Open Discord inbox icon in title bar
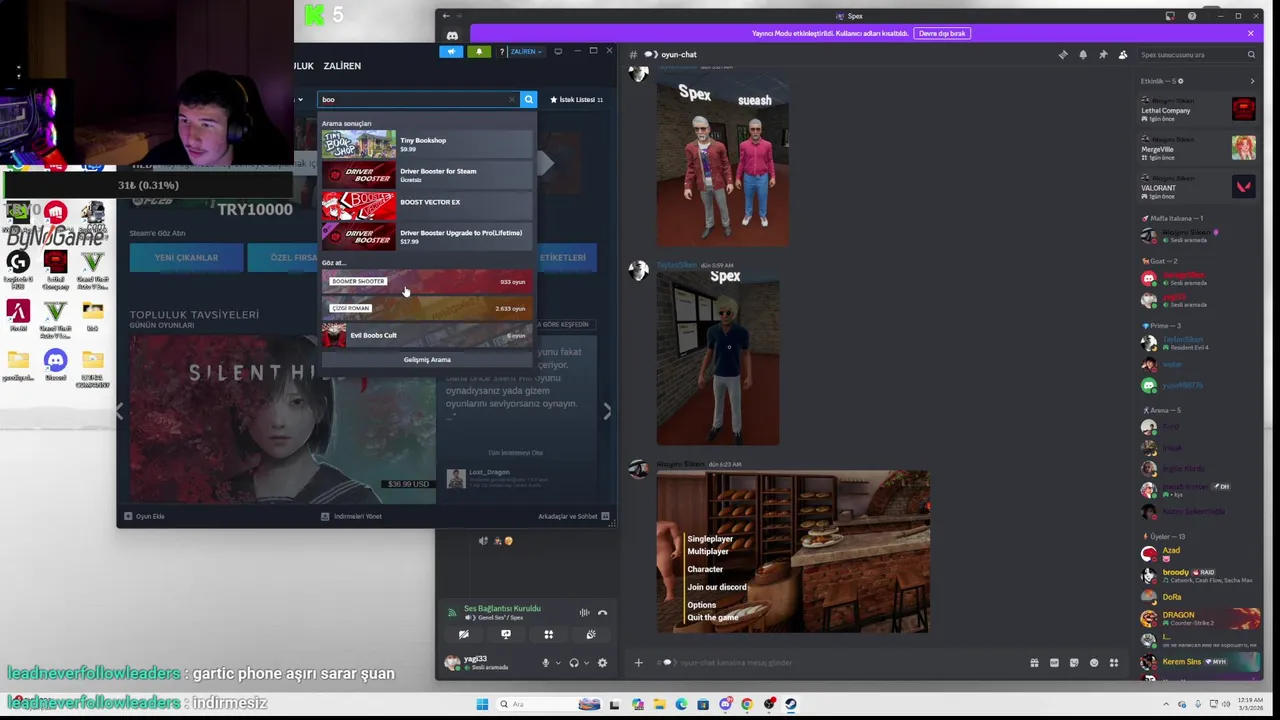This screenshot has width=1280, height=720. [1170, 16]
